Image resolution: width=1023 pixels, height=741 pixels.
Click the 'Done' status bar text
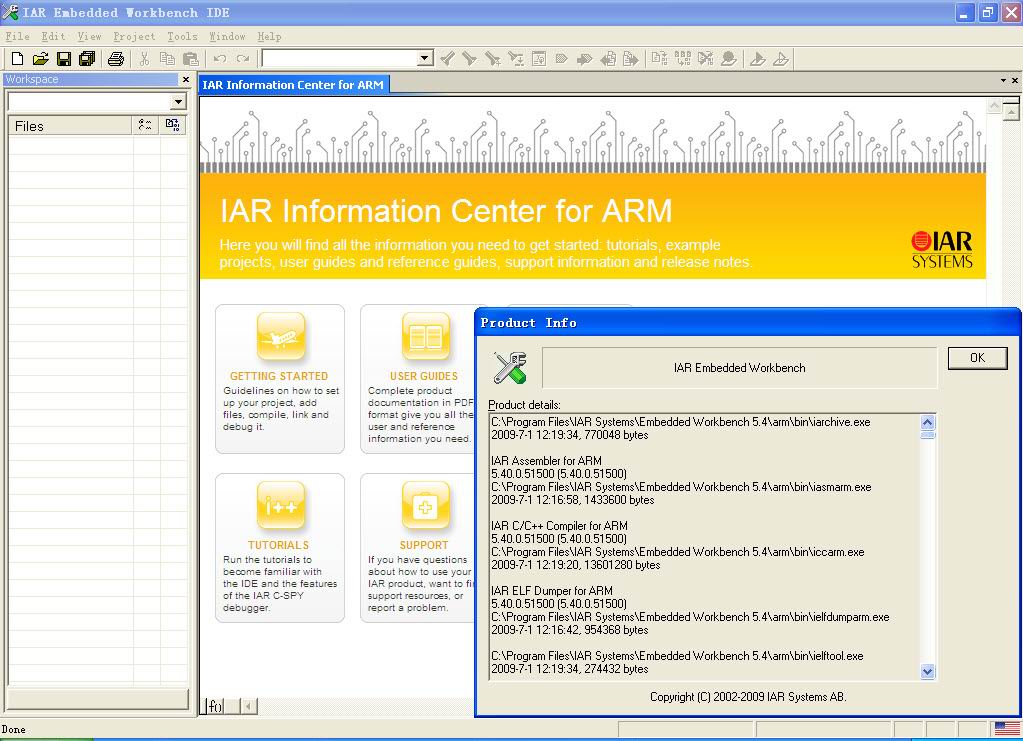click(x=14, y=729)
